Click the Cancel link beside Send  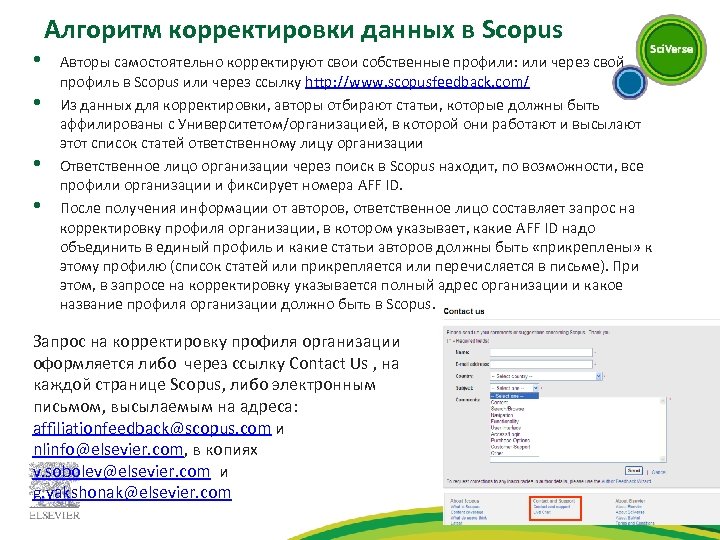pos(658,472)
